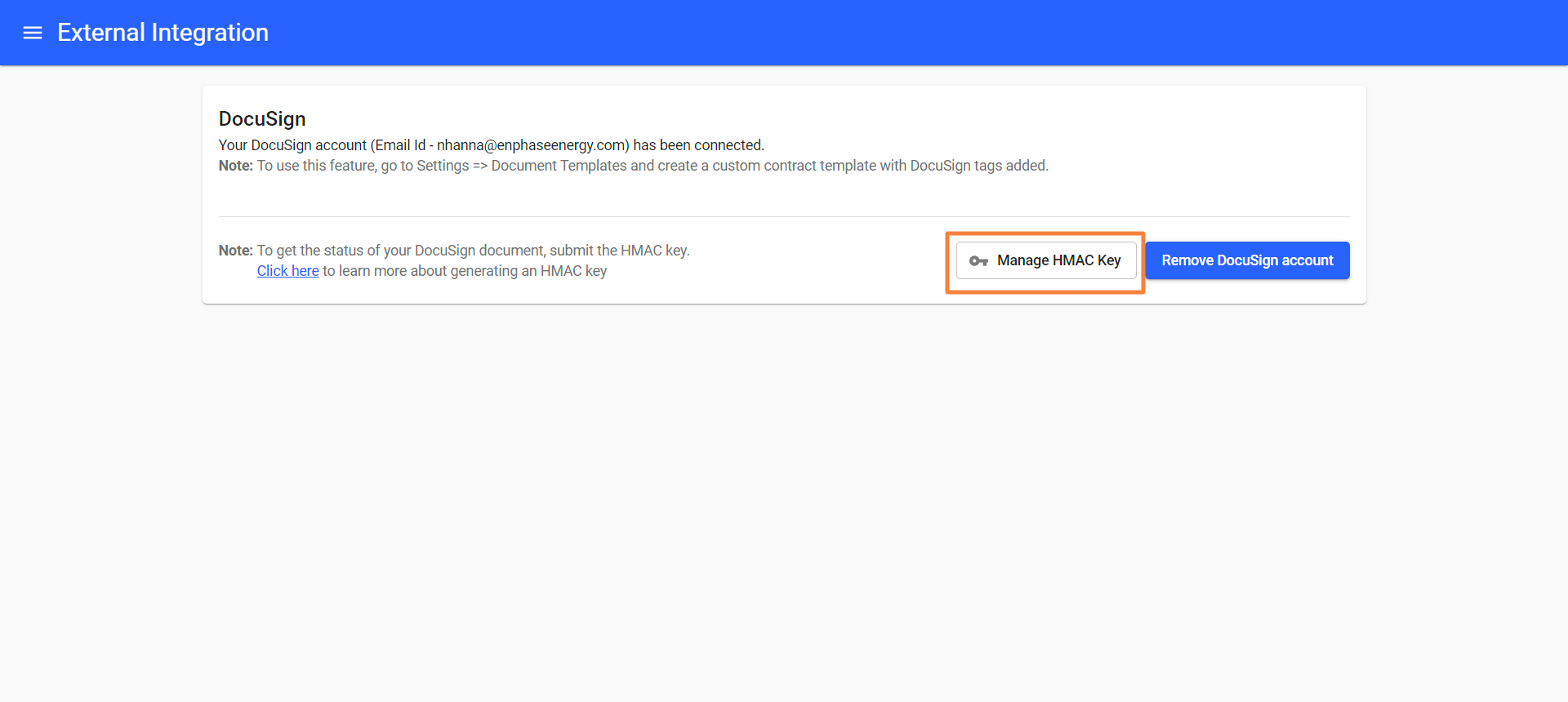
Task: Click 'to learn more about generating an HMAC key'
Action: click(464, 271)
